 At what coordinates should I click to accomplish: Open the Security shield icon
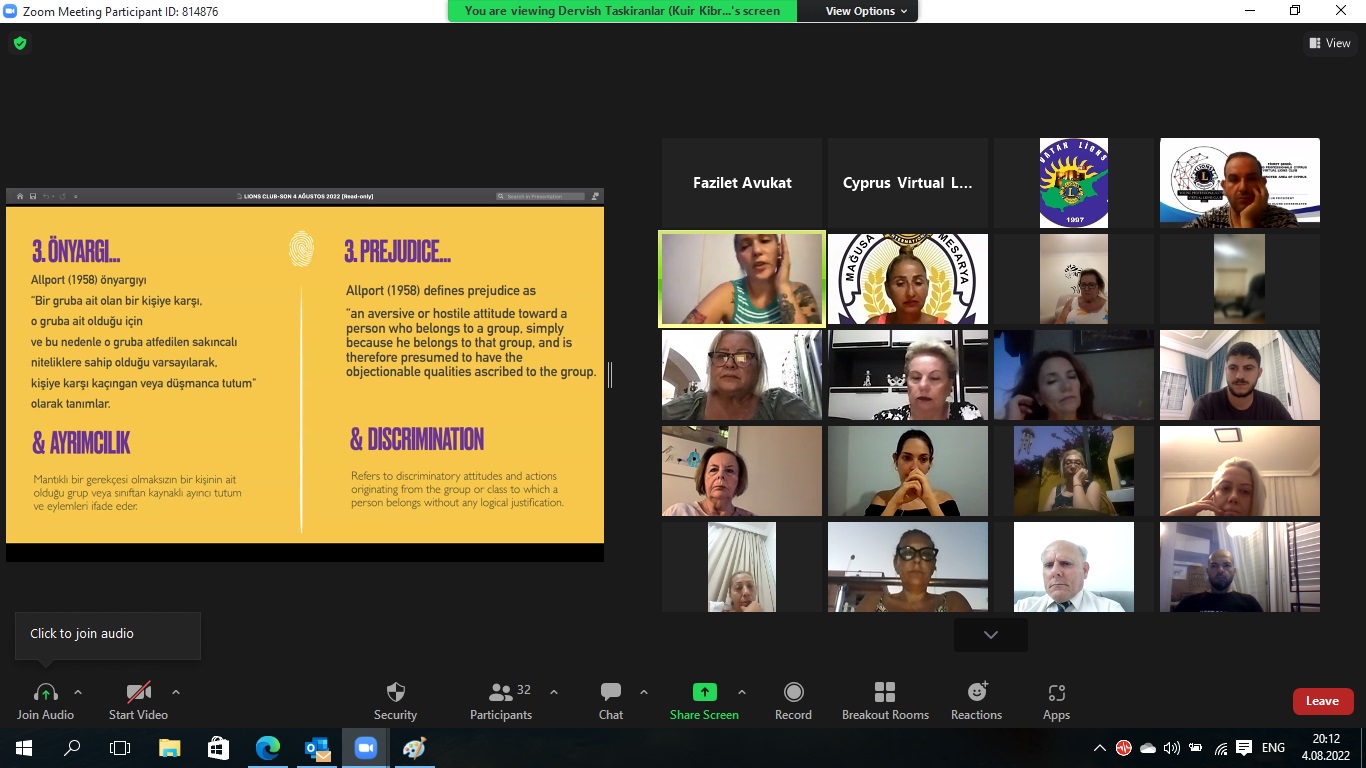pos(395,700)
